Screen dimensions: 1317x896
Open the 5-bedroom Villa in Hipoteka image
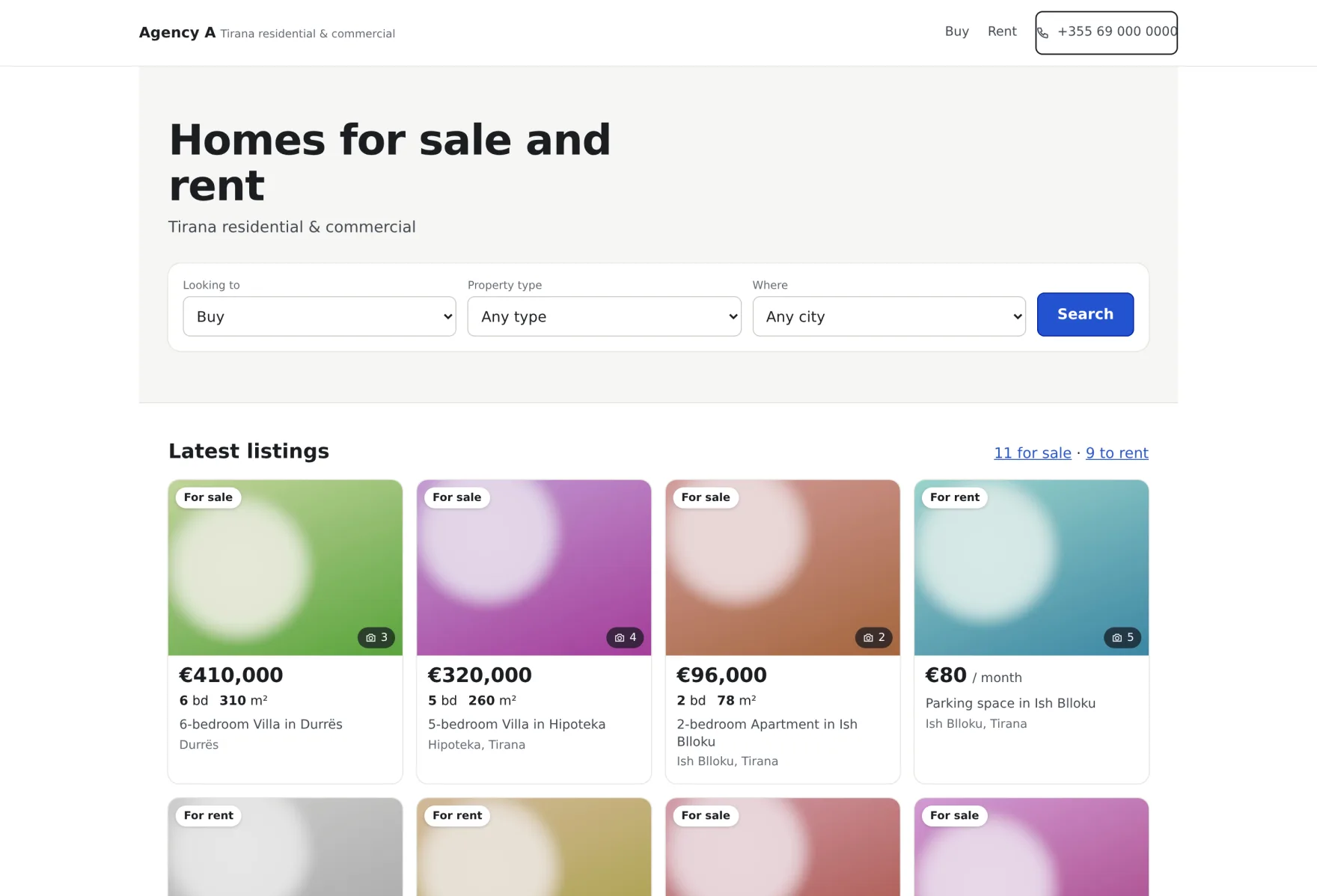(534, 568)
